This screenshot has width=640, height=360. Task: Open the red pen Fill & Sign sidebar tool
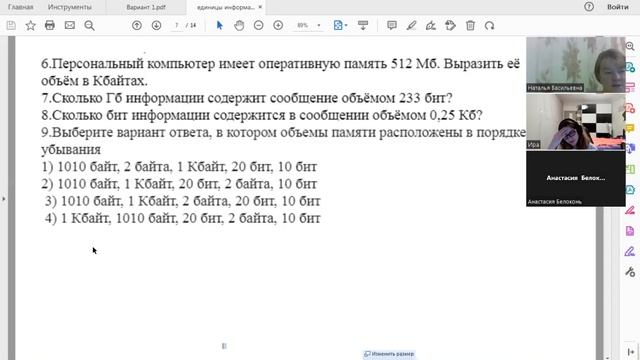click(630, 211)
